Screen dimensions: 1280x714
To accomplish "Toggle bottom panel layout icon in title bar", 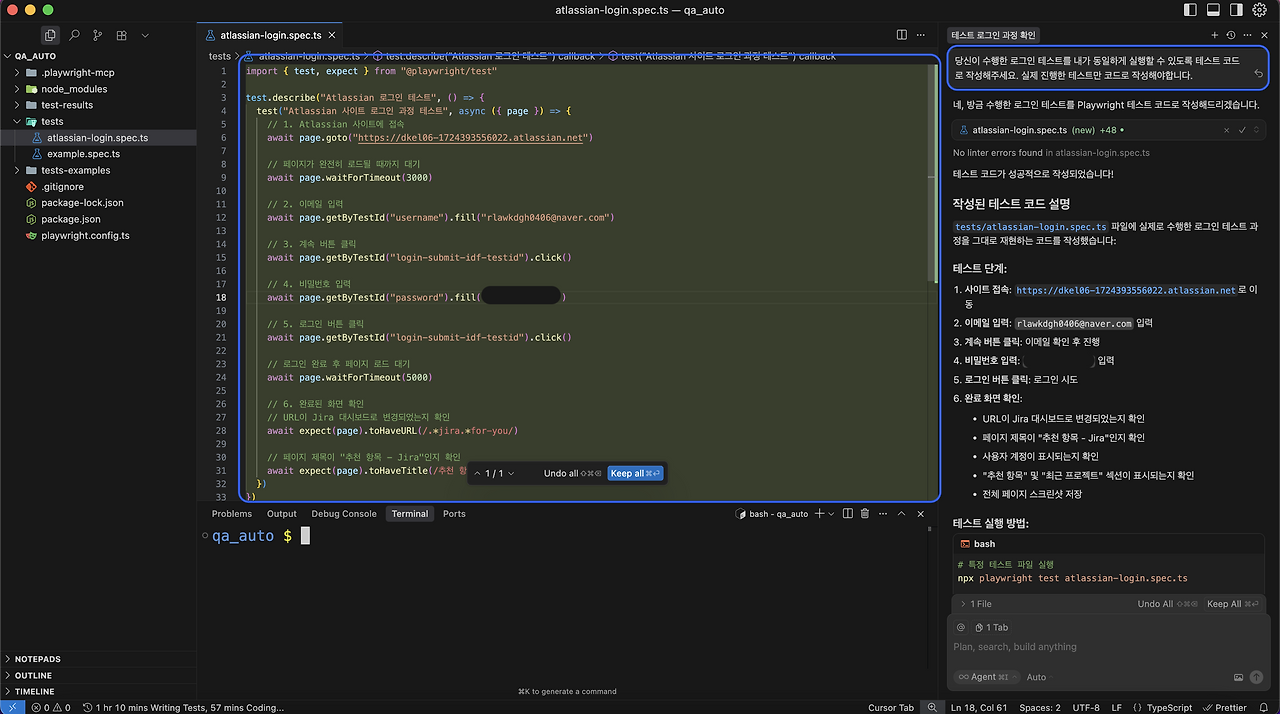I will point(1213,10).
